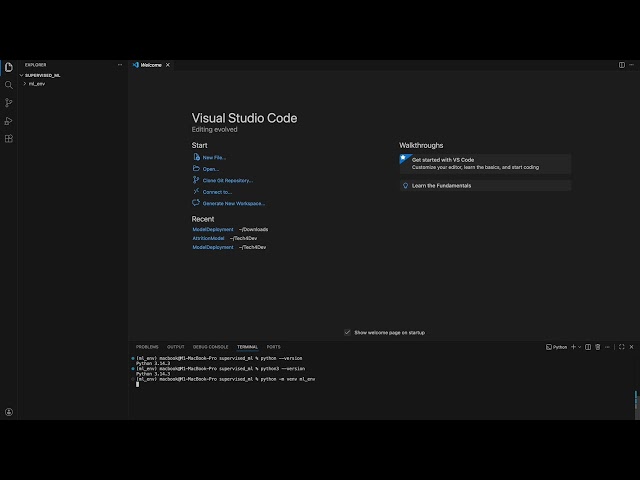This screenshot has width=640, height=480.
Task: Click the Connect to remote icon
Action: click(196, 191)
